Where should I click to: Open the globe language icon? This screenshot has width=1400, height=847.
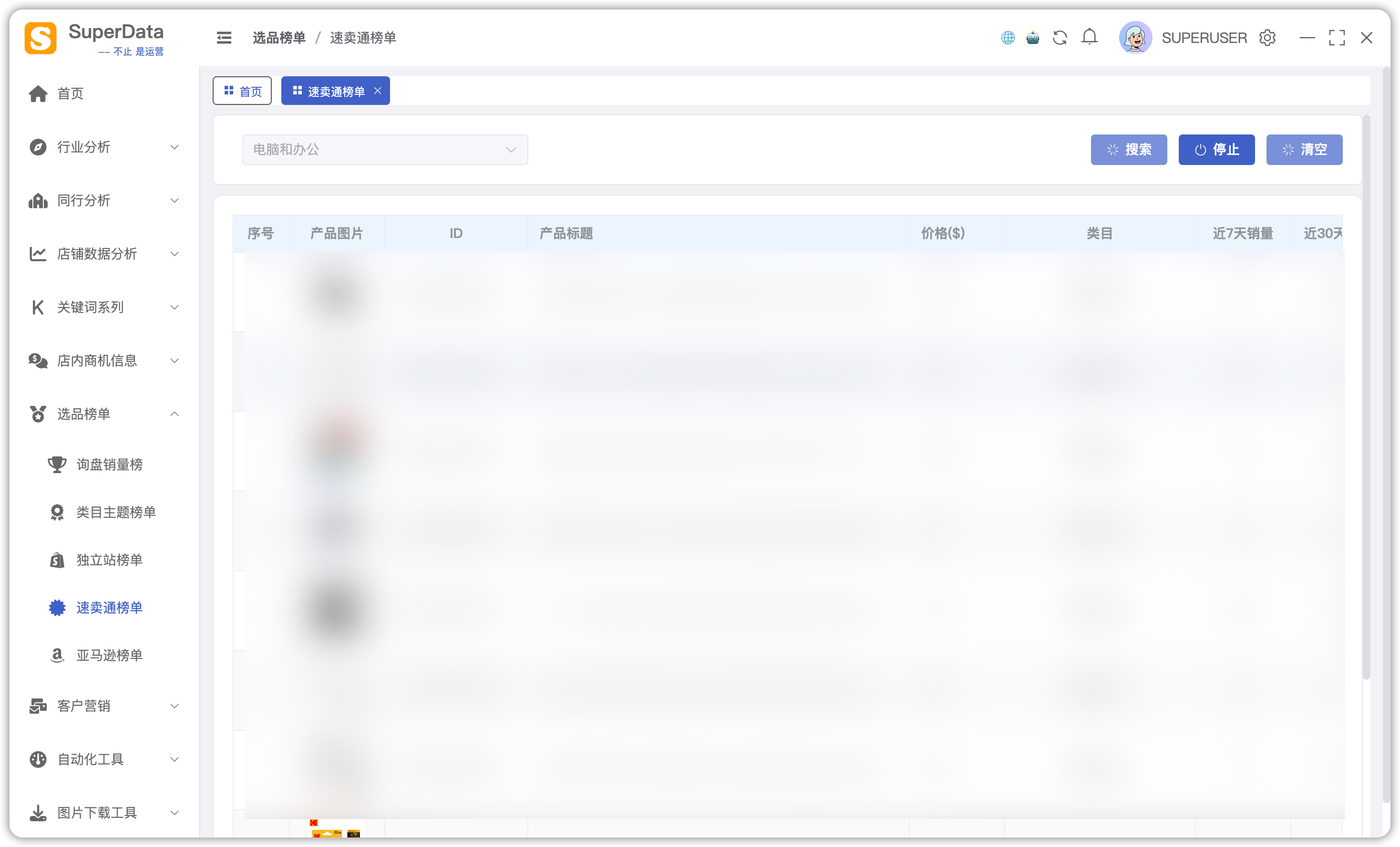pos(1008,38)
